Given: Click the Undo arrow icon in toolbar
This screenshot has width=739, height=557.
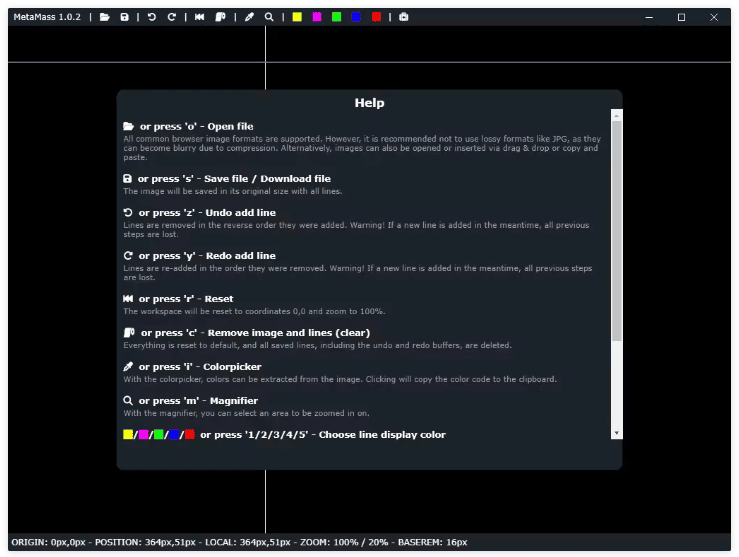Looking at the screenshot, I should click(x=152, y=17).
